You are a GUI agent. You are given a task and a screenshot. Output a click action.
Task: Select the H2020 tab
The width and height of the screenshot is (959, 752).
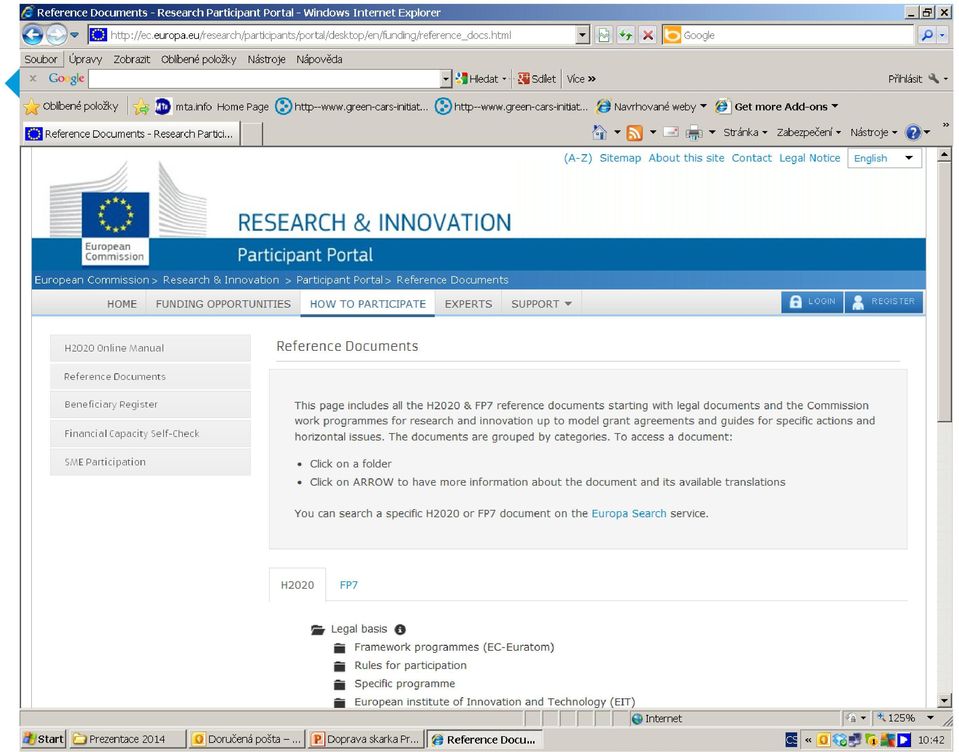coord(297,585)
